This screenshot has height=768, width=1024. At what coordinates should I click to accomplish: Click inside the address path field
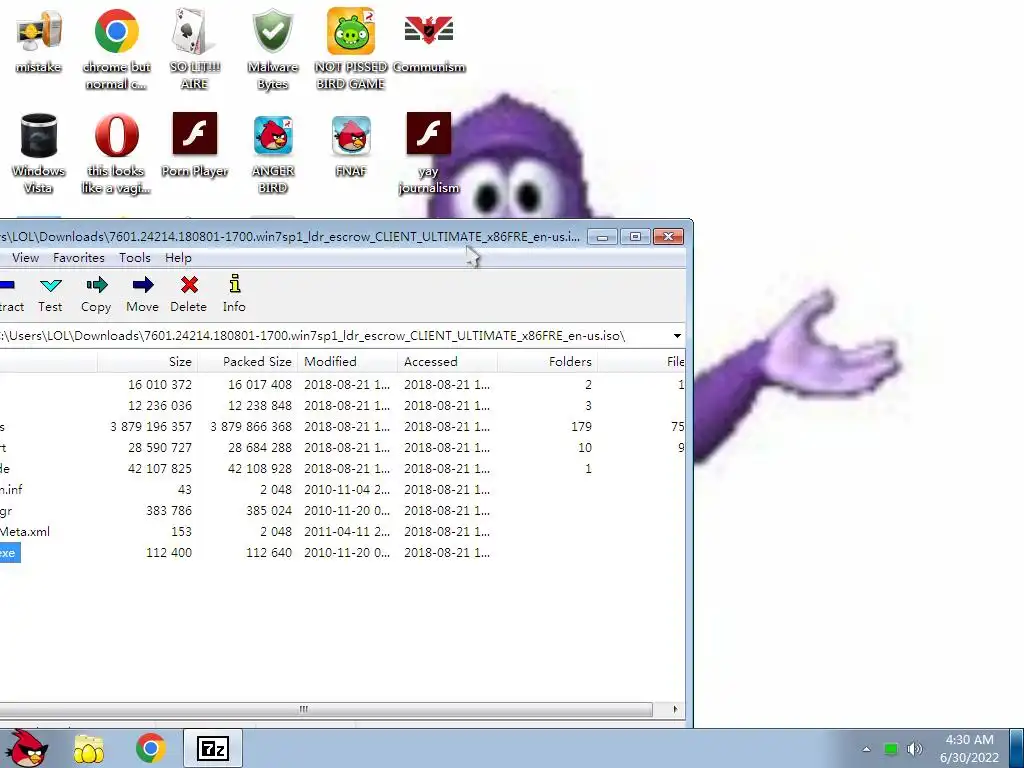point(333,336)
